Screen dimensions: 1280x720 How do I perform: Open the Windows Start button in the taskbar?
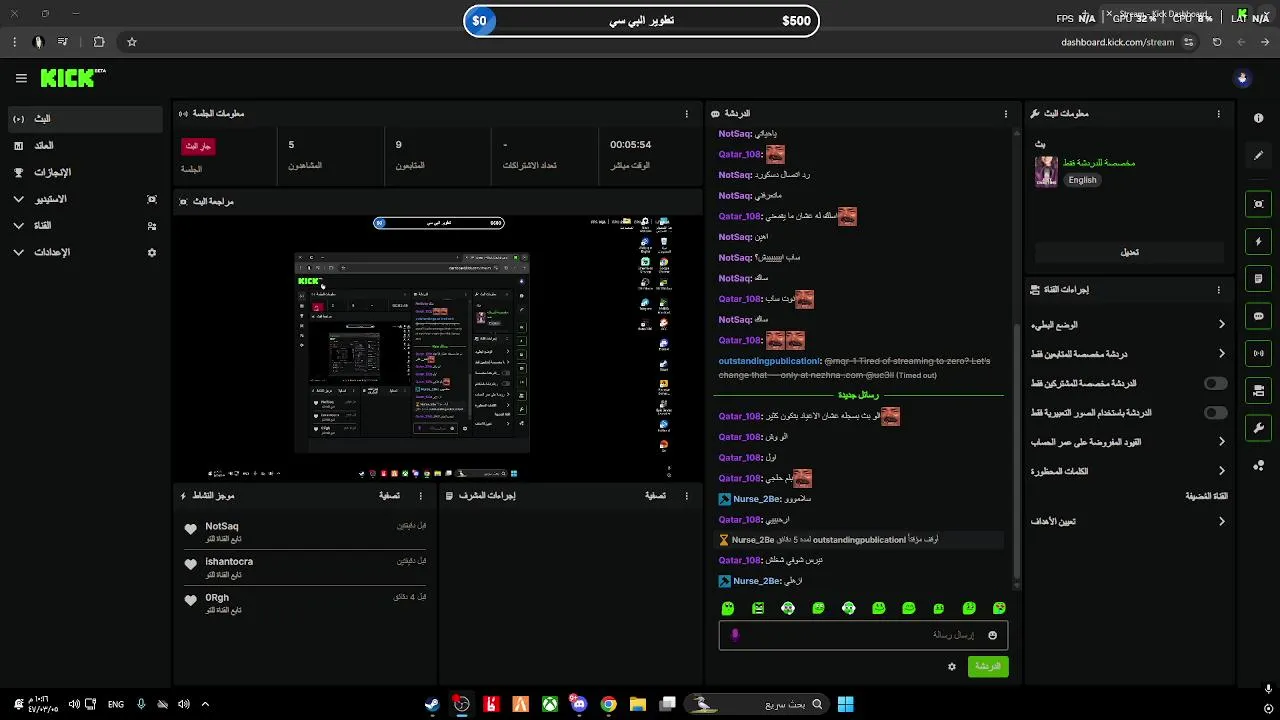(846, 704)
